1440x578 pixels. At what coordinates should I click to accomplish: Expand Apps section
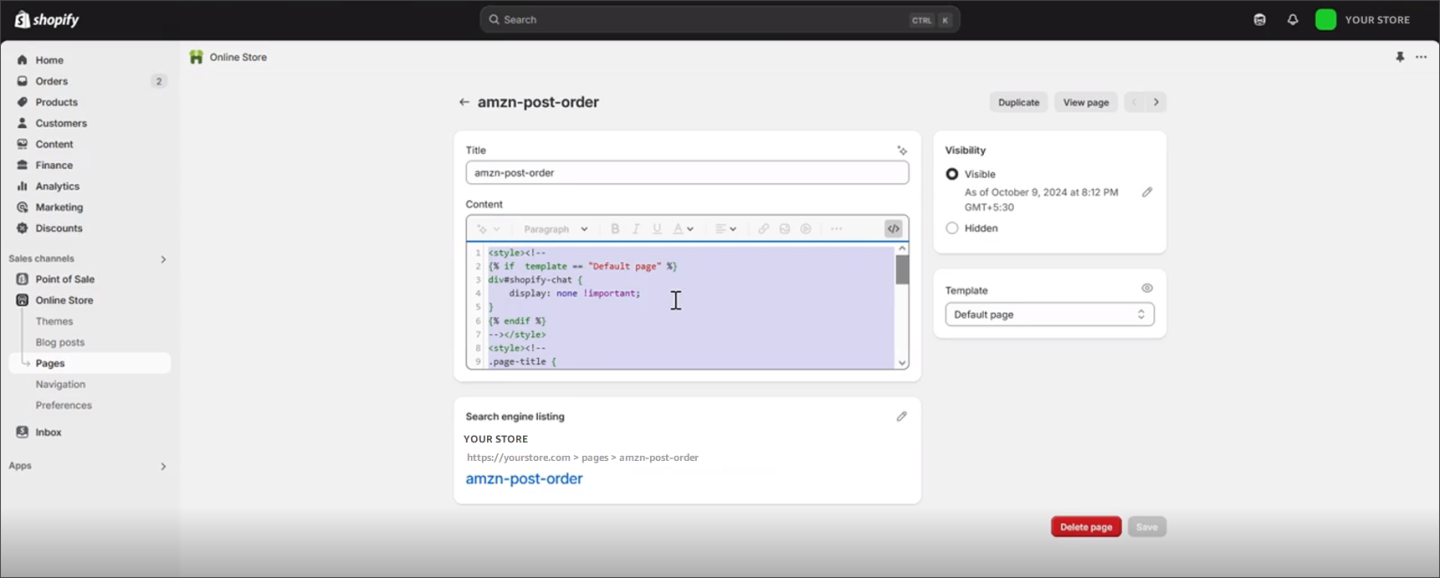pyautogui.click(x=163, y=466)
